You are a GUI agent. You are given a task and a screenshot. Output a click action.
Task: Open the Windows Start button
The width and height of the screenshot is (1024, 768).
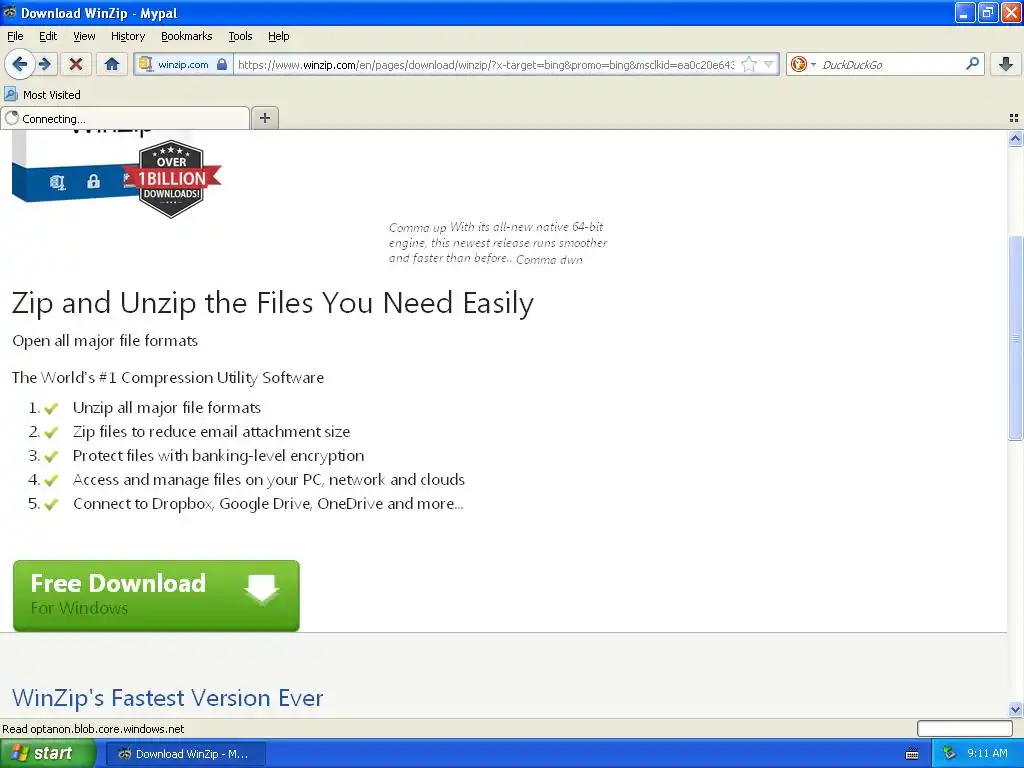coord(47,754)
